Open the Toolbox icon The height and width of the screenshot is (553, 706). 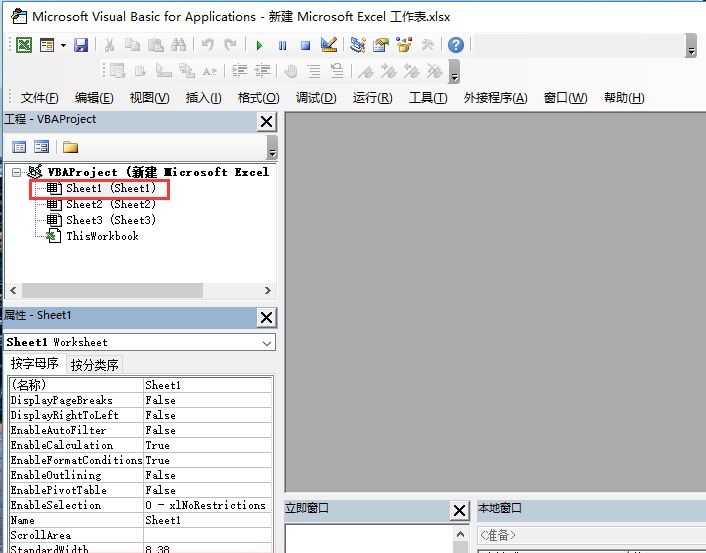[427, 45]
